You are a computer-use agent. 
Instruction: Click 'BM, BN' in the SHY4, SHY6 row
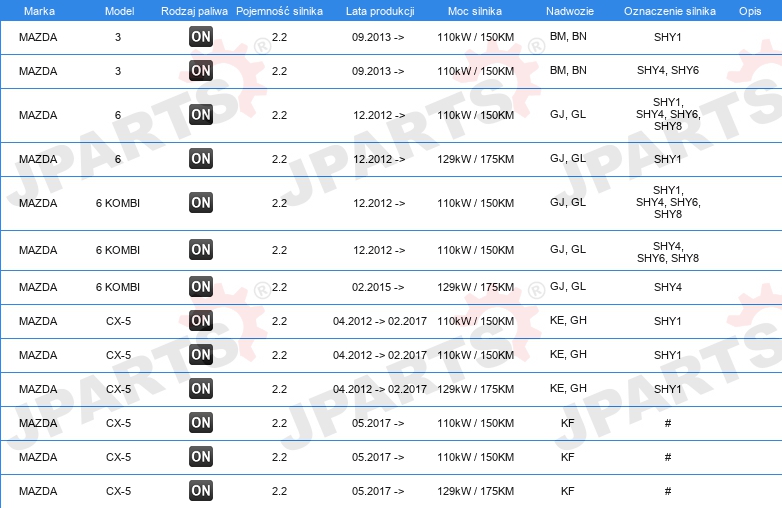568,70
